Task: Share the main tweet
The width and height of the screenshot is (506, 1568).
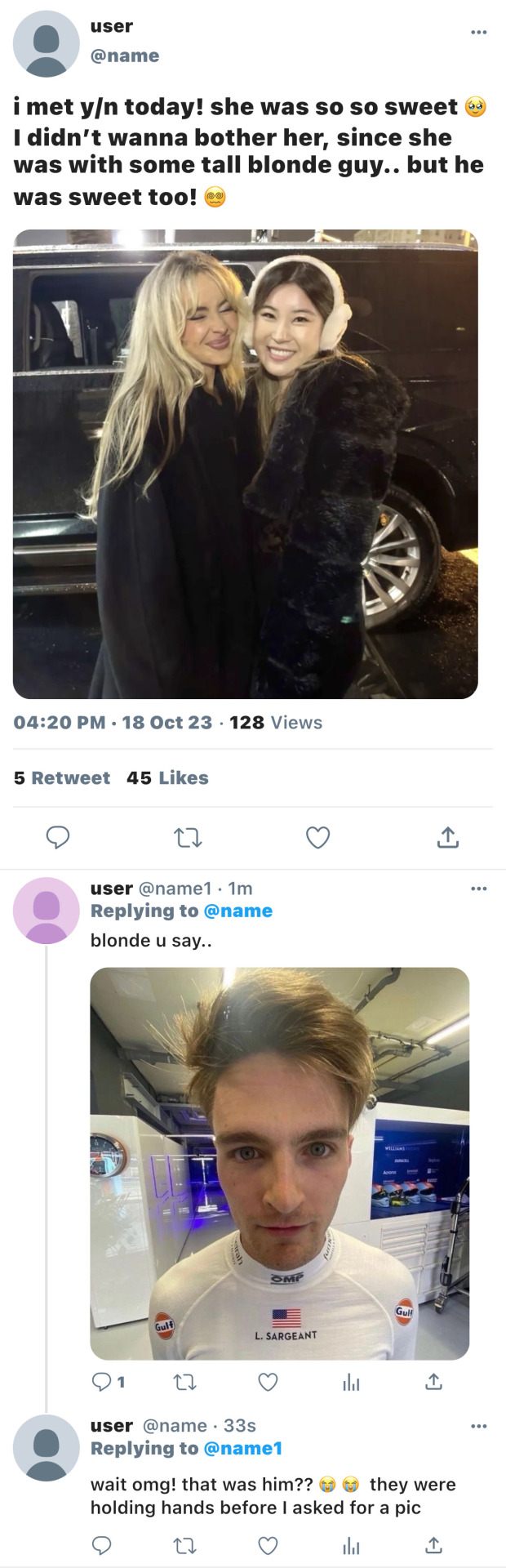Action: point(448,837)
